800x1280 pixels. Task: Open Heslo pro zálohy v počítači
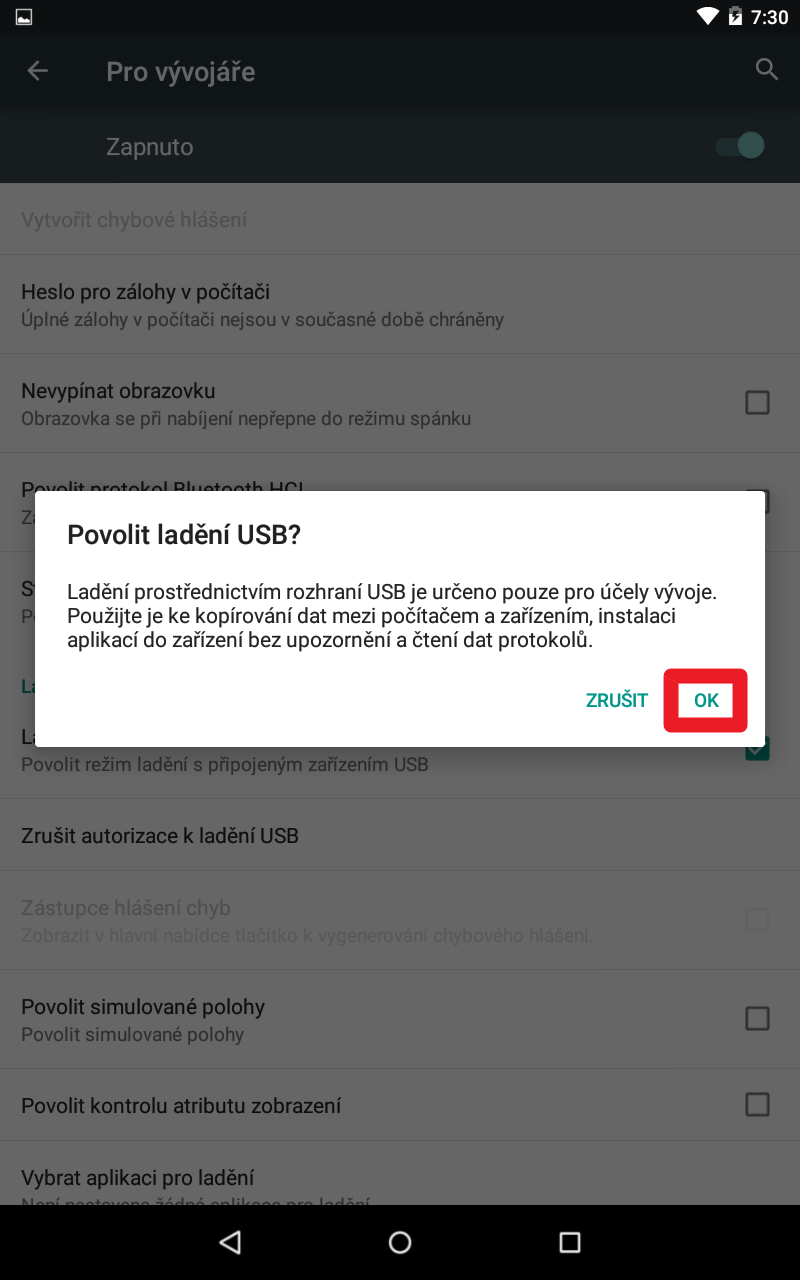(x=400, y=304)
